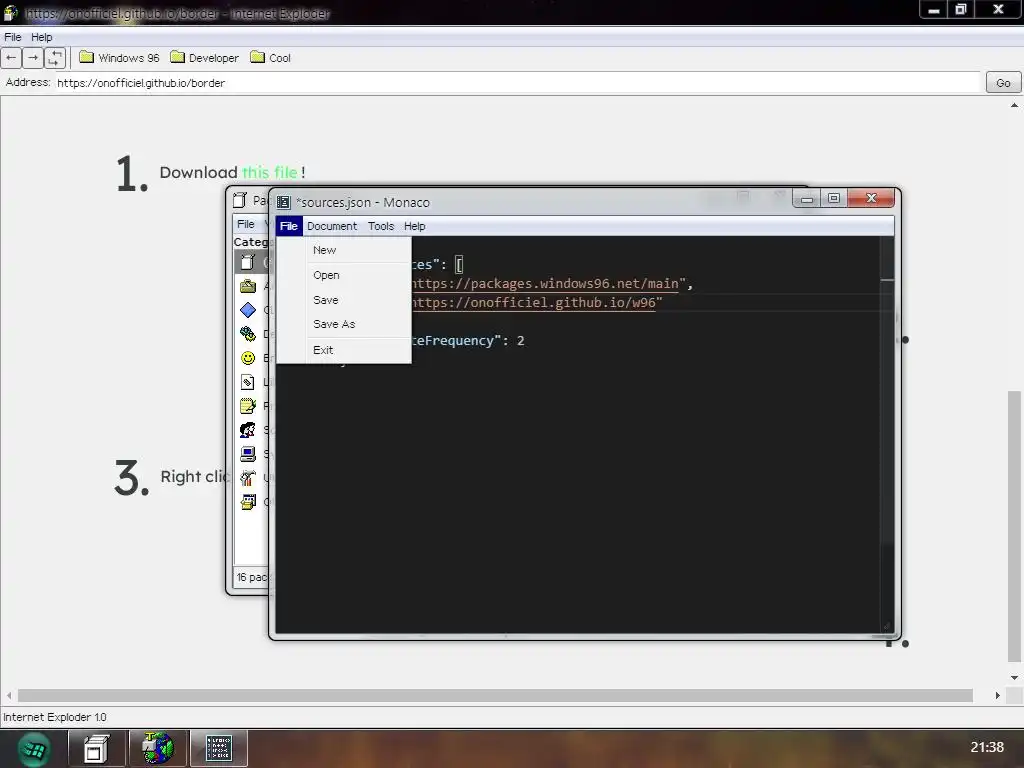Open the Document menu in Monaco

click(x=332, y=226)
